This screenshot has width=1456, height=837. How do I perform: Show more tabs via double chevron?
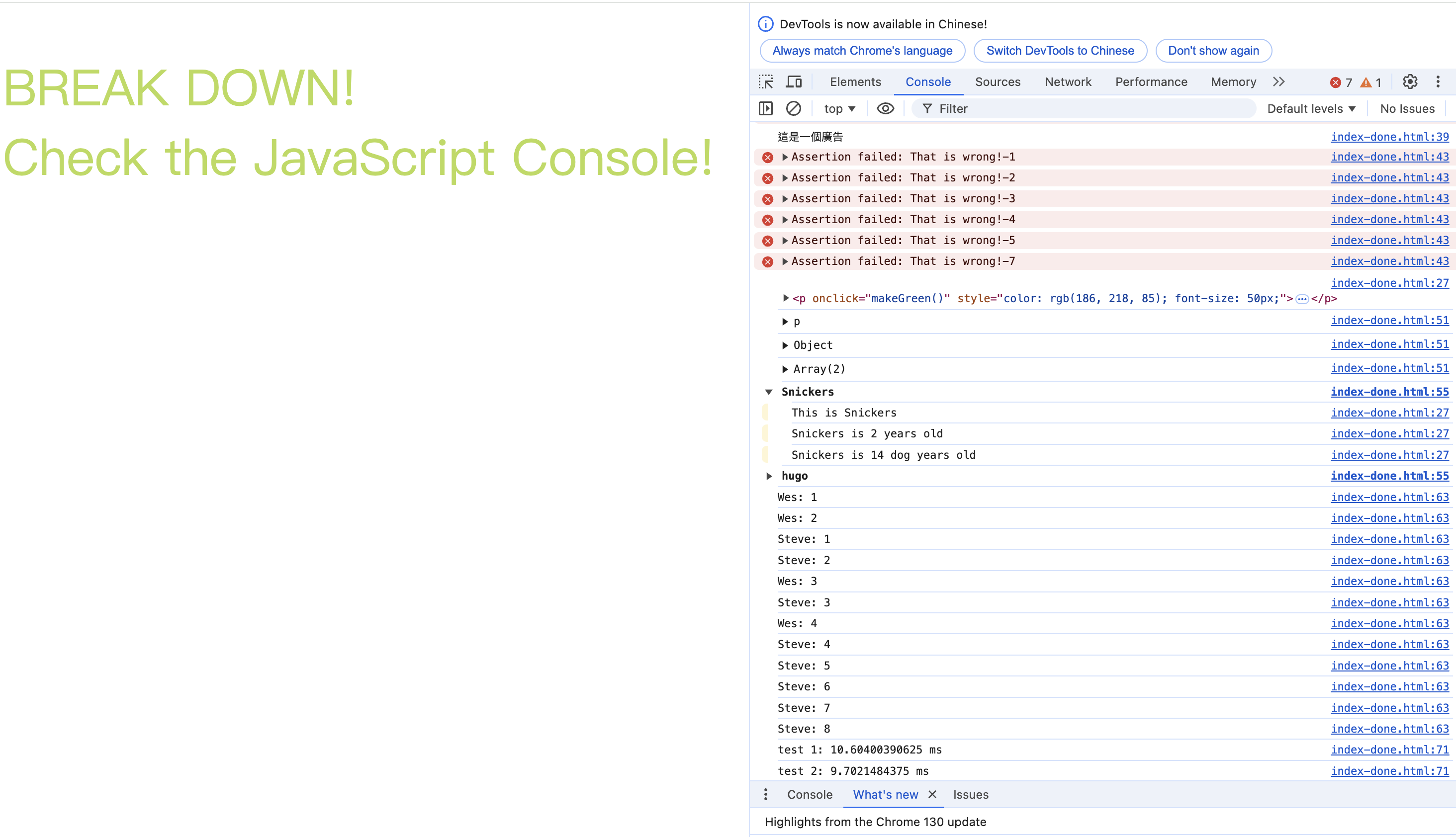tap(1278, 82)
